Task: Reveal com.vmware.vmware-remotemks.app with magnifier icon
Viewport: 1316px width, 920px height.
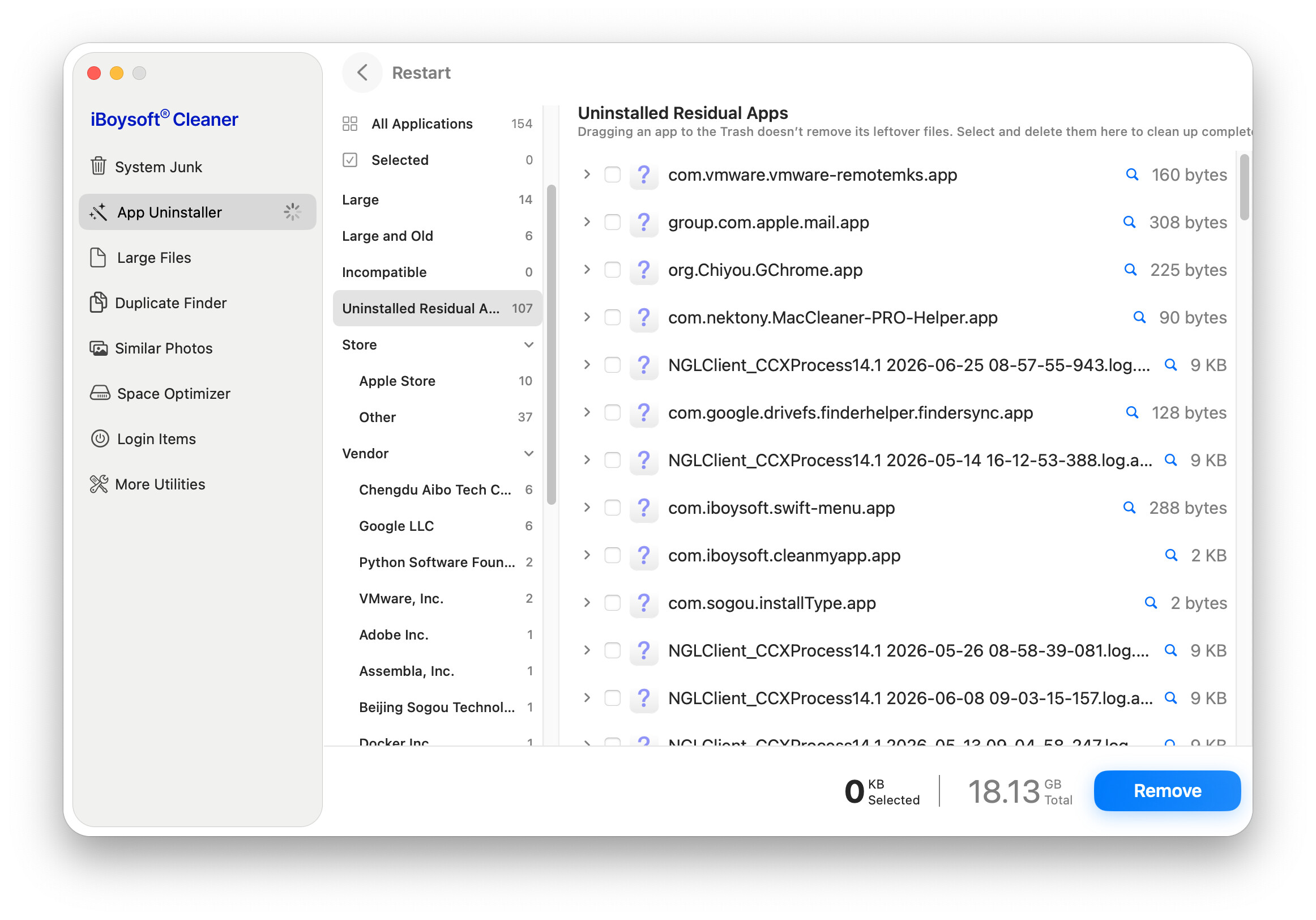Action: 1132,174
